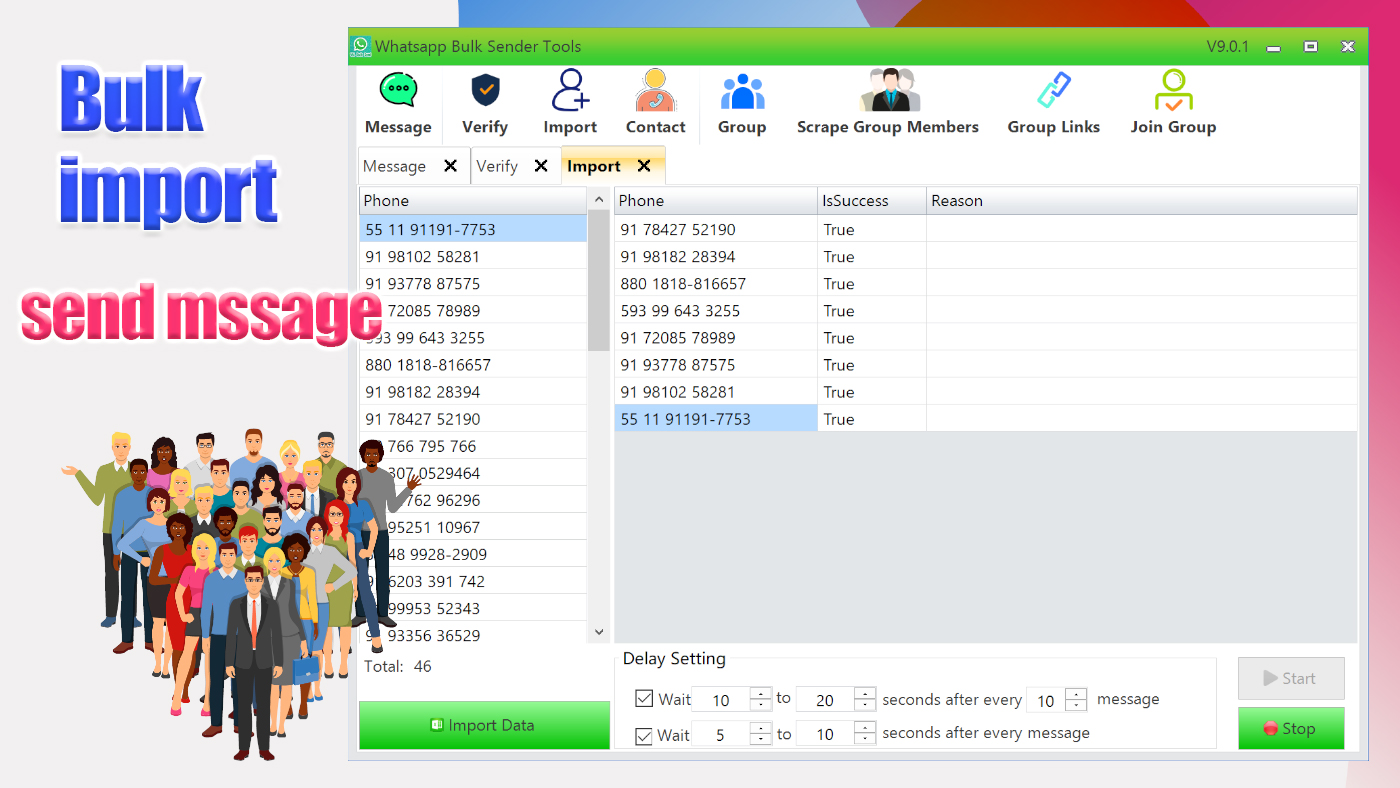Image resolution: width=1400 pixels, height=788 pixels.
Task: Select 91 72085 78989 row in results table
Action: [x=986, y=337]
